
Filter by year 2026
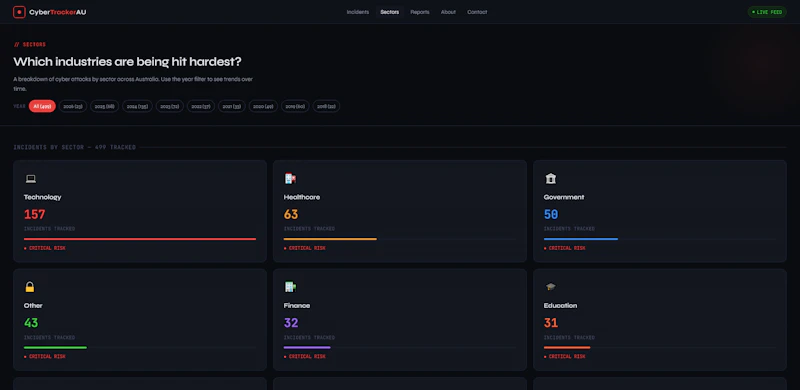[x=73, y=106]
